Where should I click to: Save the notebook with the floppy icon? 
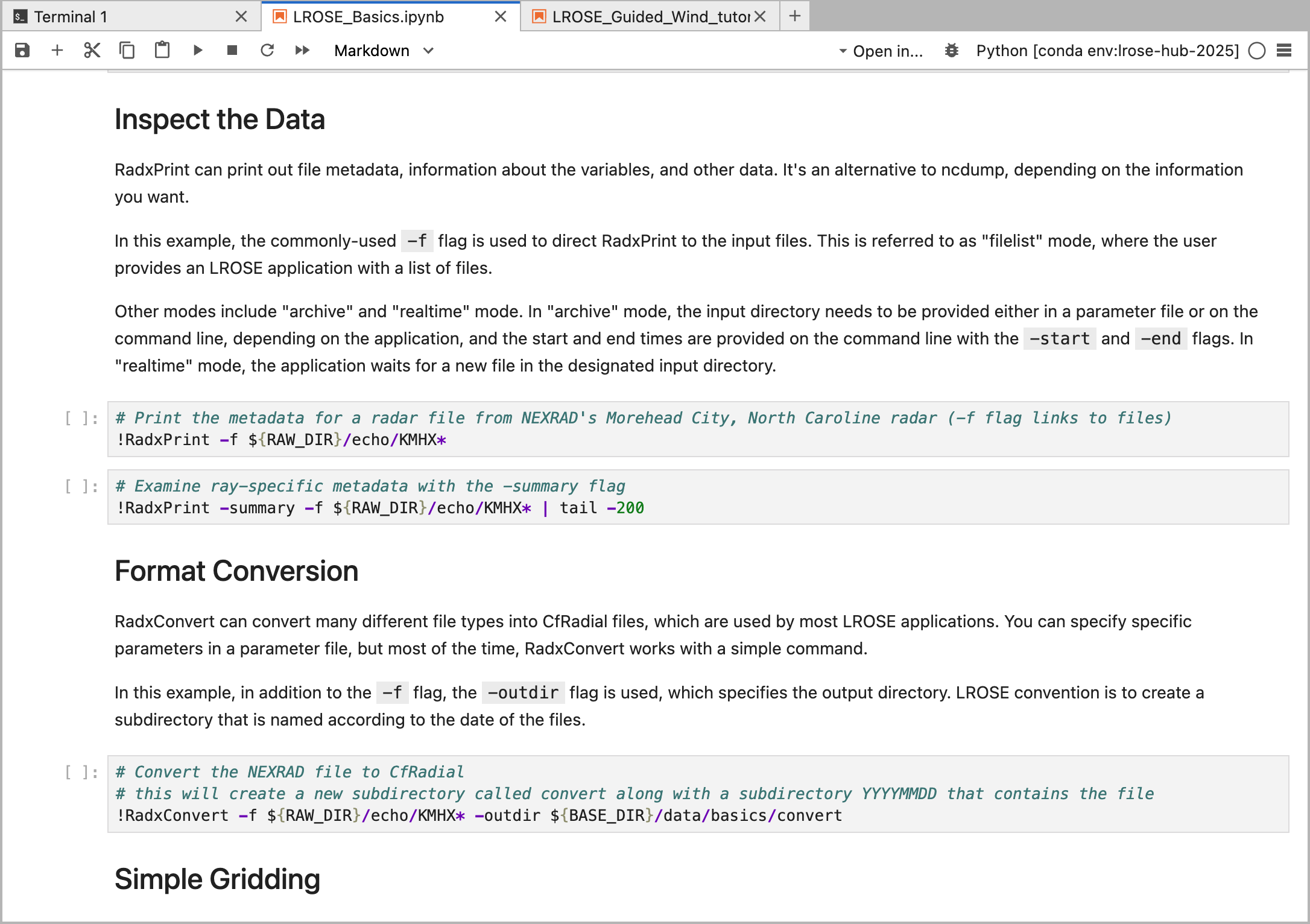point(22,51)
